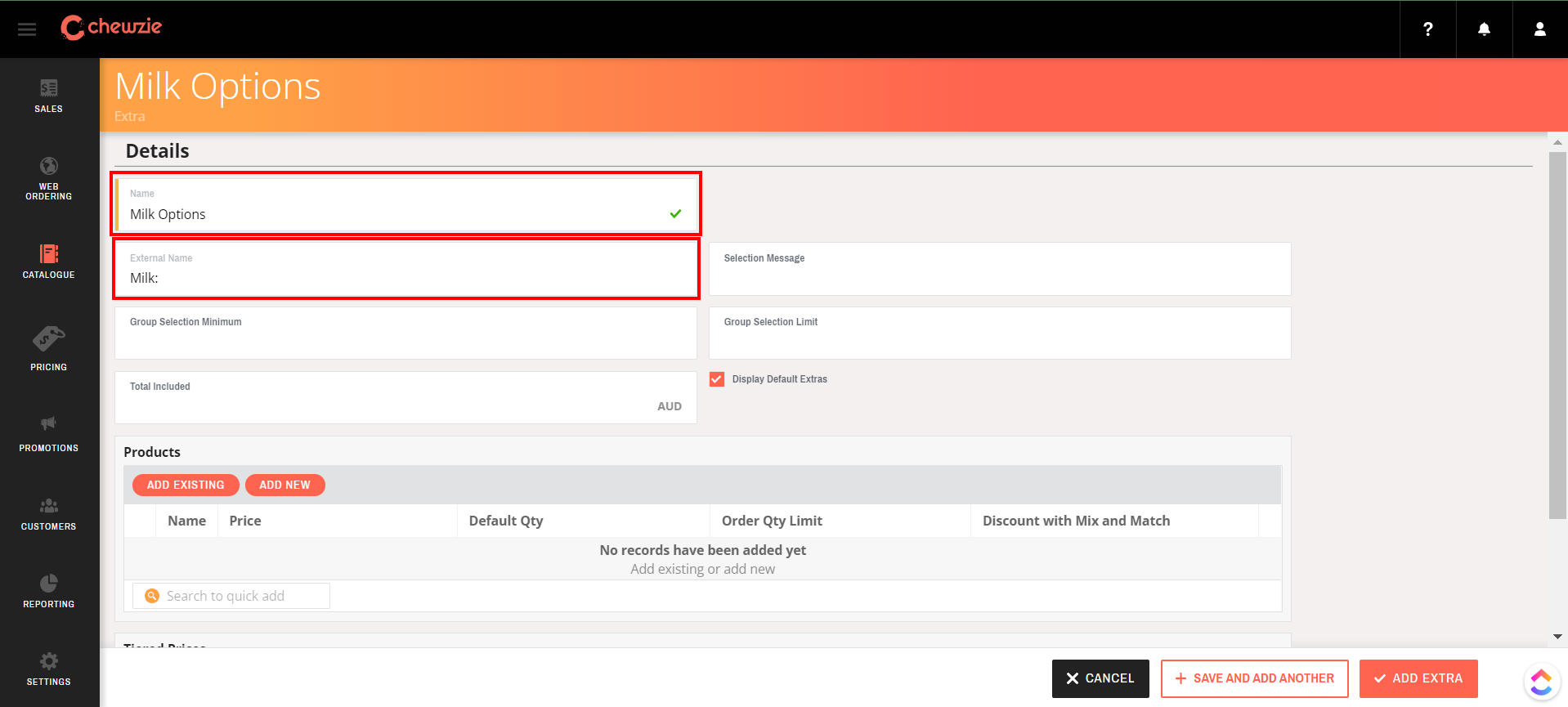Go to Sales in the sidebar
1568x707 pixels.
click(49, 96)
